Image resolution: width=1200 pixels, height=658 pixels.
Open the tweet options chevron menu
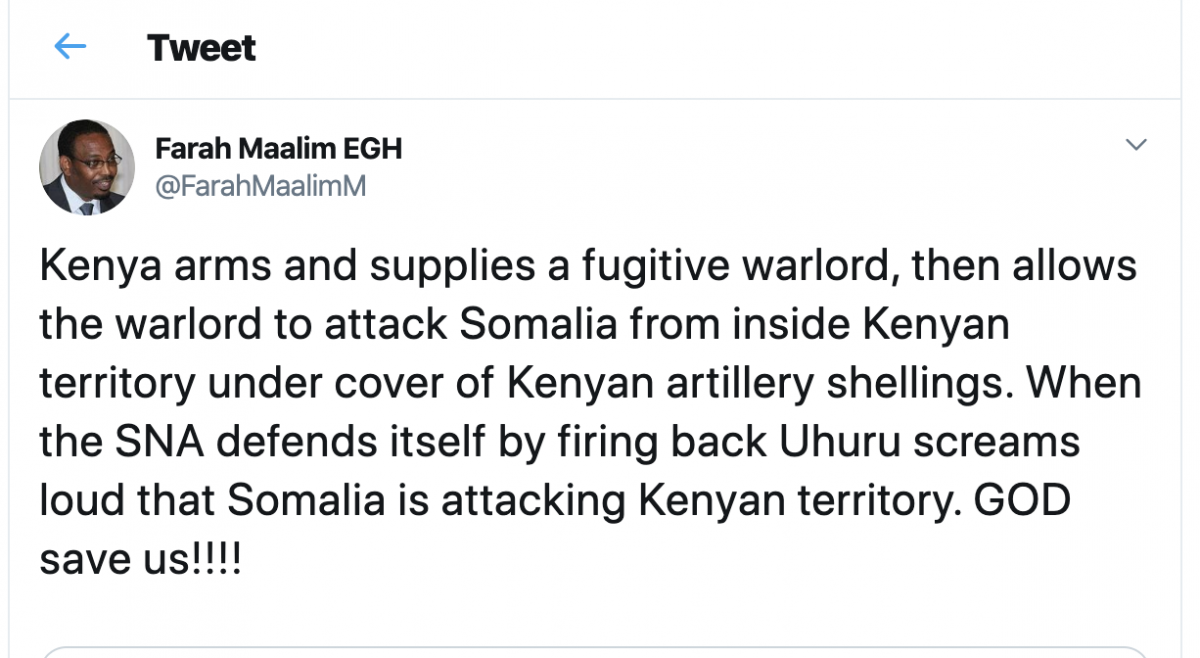(1135, 146)
